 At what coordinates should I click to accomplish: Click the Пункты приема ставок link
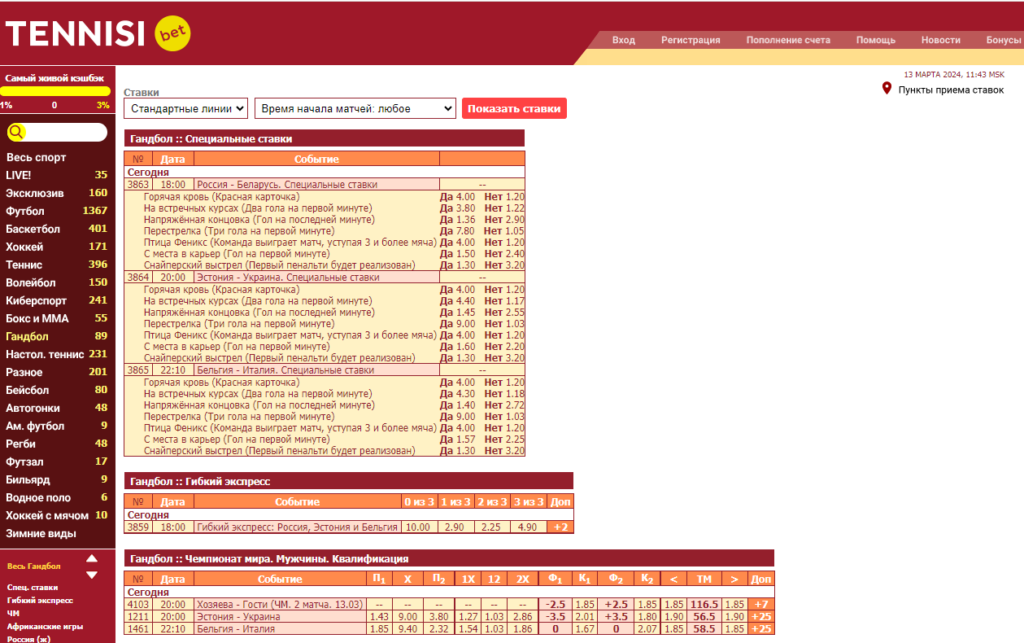pyautogui.click(x=951, y=90)
